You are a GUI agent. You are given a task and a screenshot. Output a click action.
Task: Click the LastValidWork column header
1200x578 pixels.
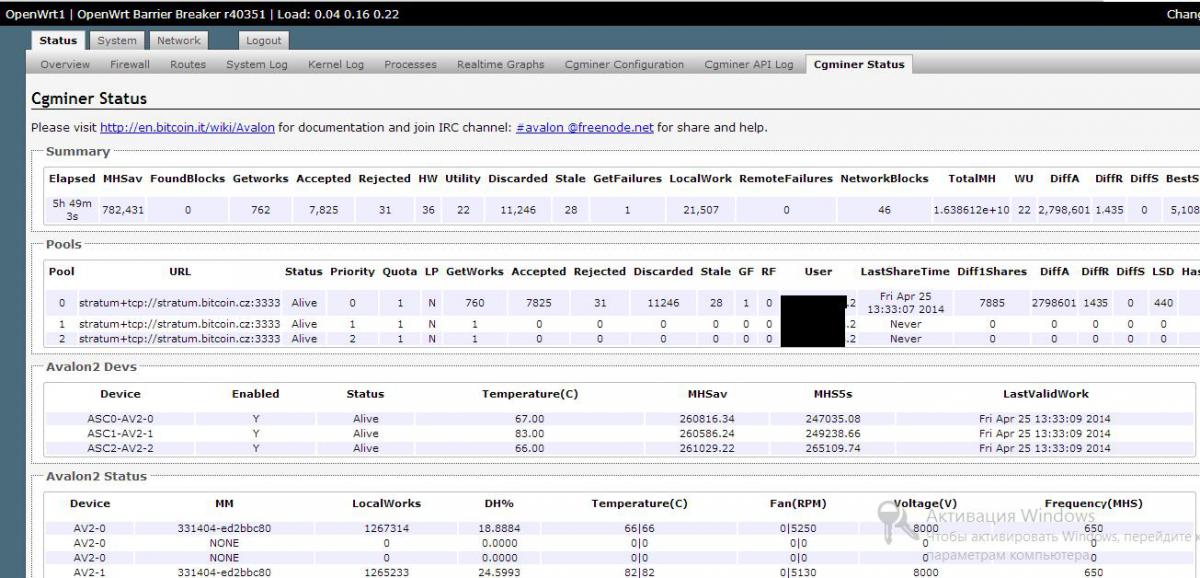[1045, 394]
